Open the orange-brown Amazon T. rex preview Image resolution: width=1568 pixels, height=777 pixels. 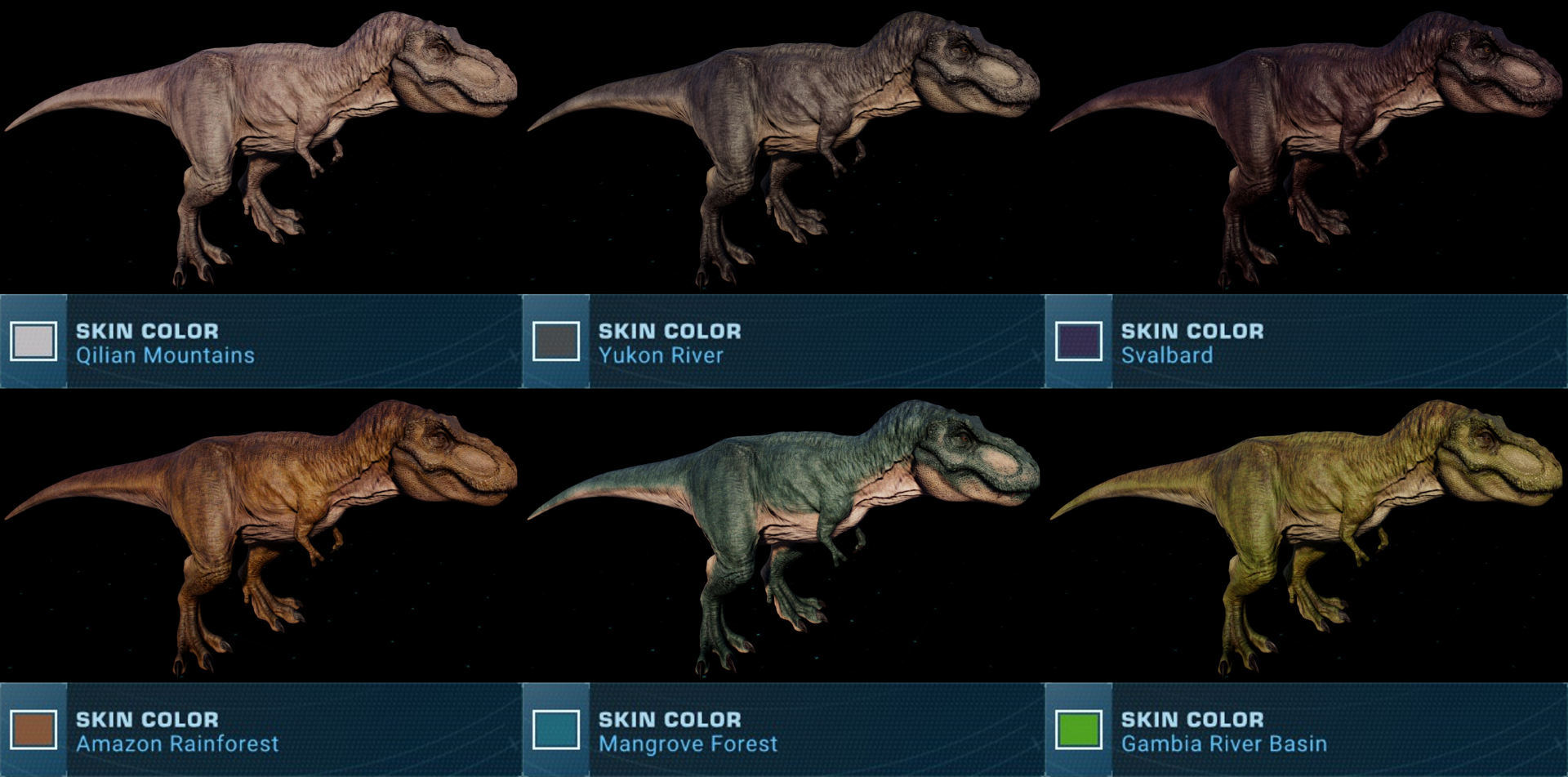click(x=261, y=536)
